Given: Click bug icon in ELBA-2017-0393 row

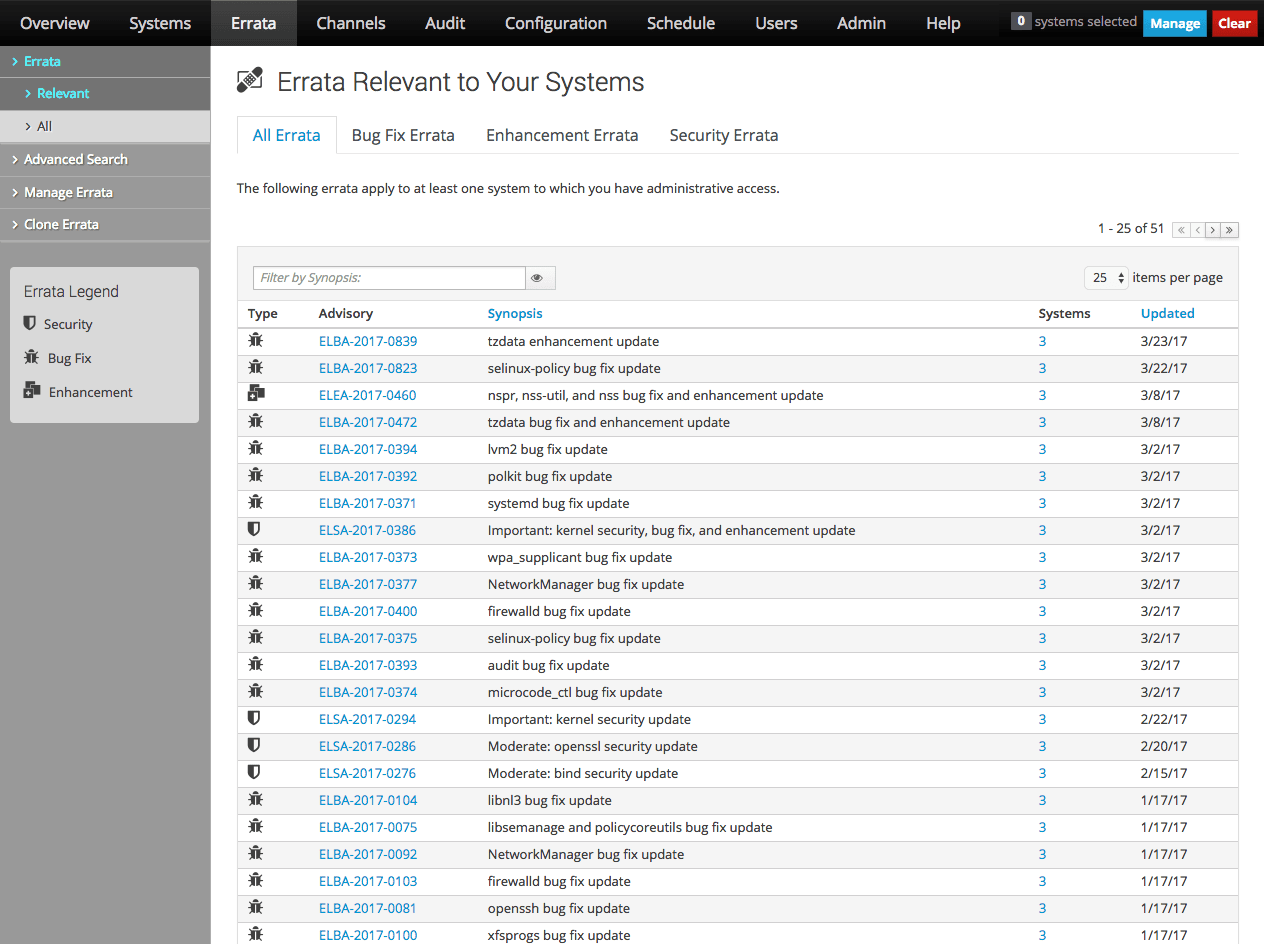Looking at the screenshot, I should [x=256, y=665].
